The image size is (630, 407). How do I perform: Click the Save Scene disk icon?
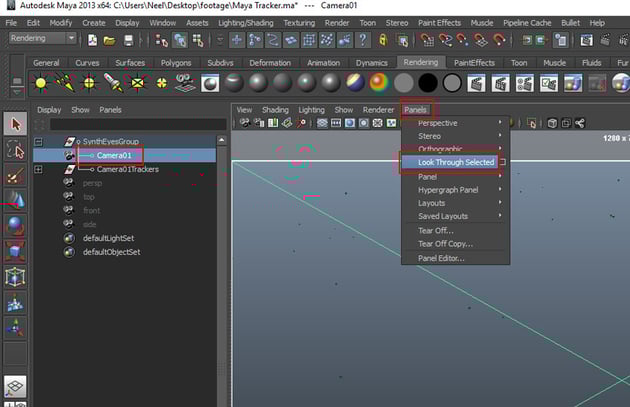(128, 40)
